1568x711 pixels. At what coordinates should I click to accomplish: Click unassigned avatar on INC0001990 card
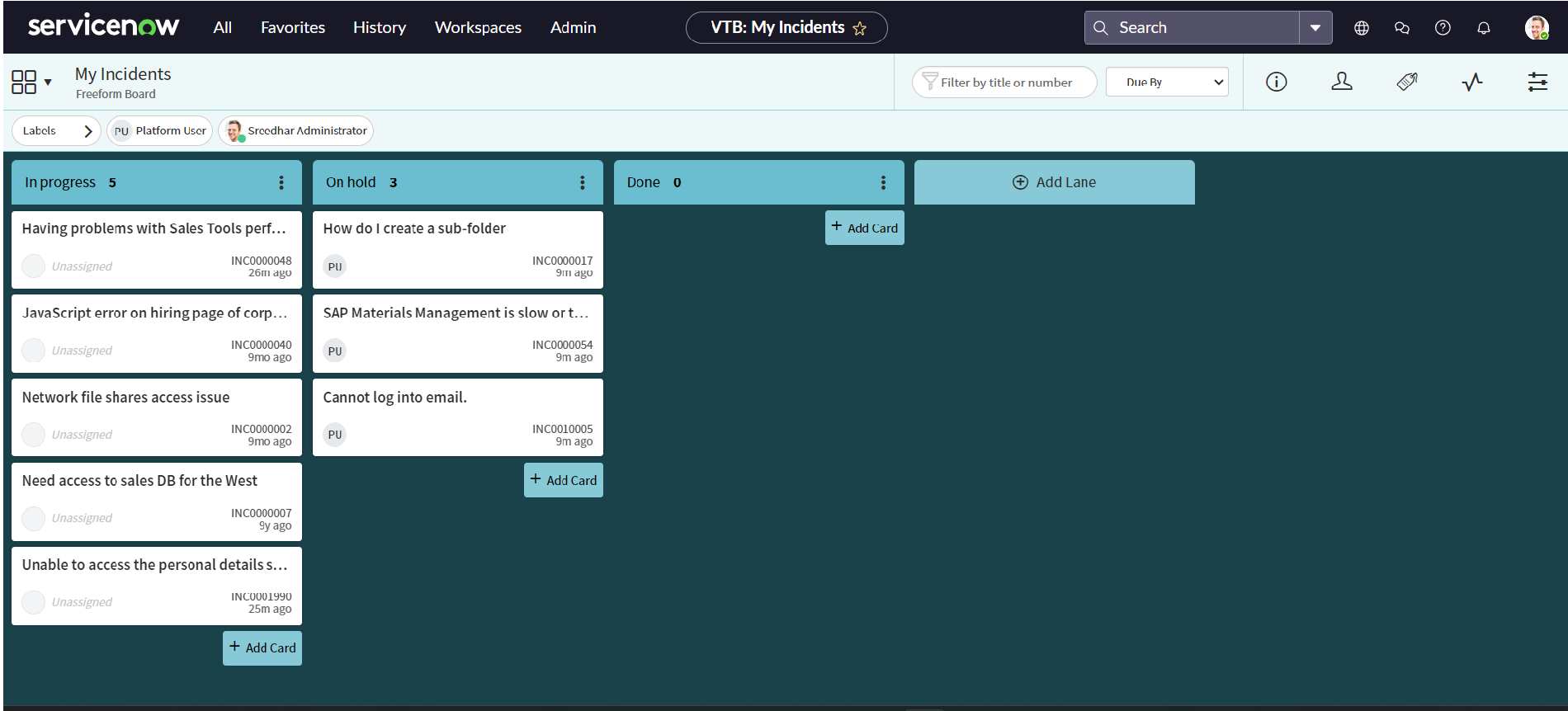[33, 602]
